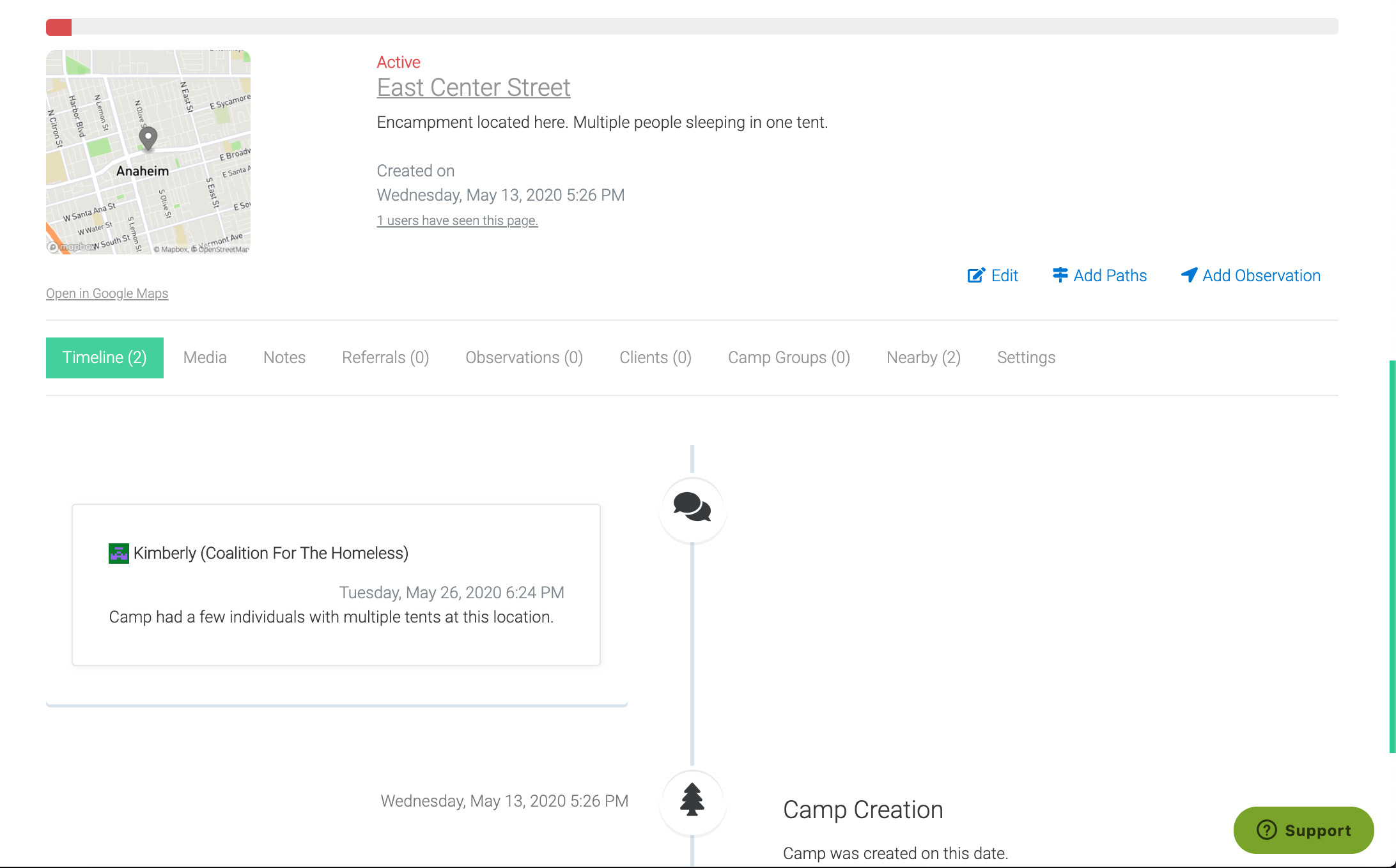1396x868 pixels.
Task: Open the Clients (0) tab
Action: point(655,357)
